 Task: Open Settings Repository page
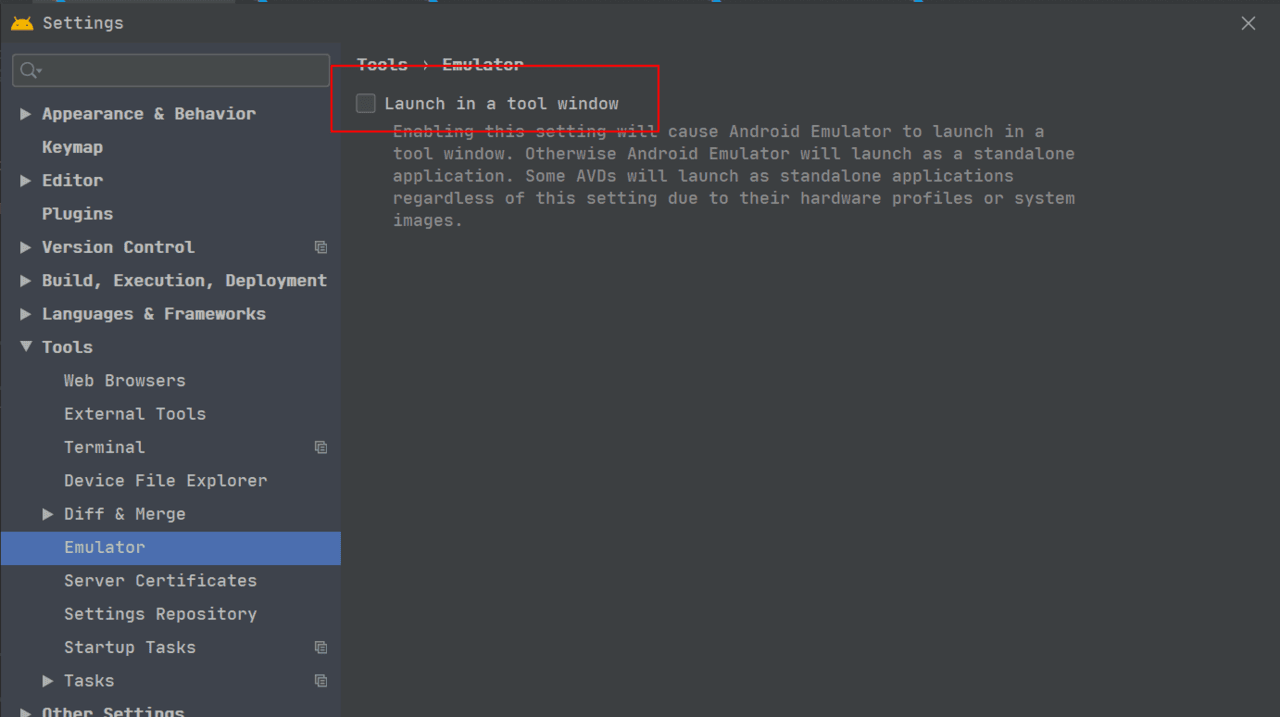pos(160,614)
